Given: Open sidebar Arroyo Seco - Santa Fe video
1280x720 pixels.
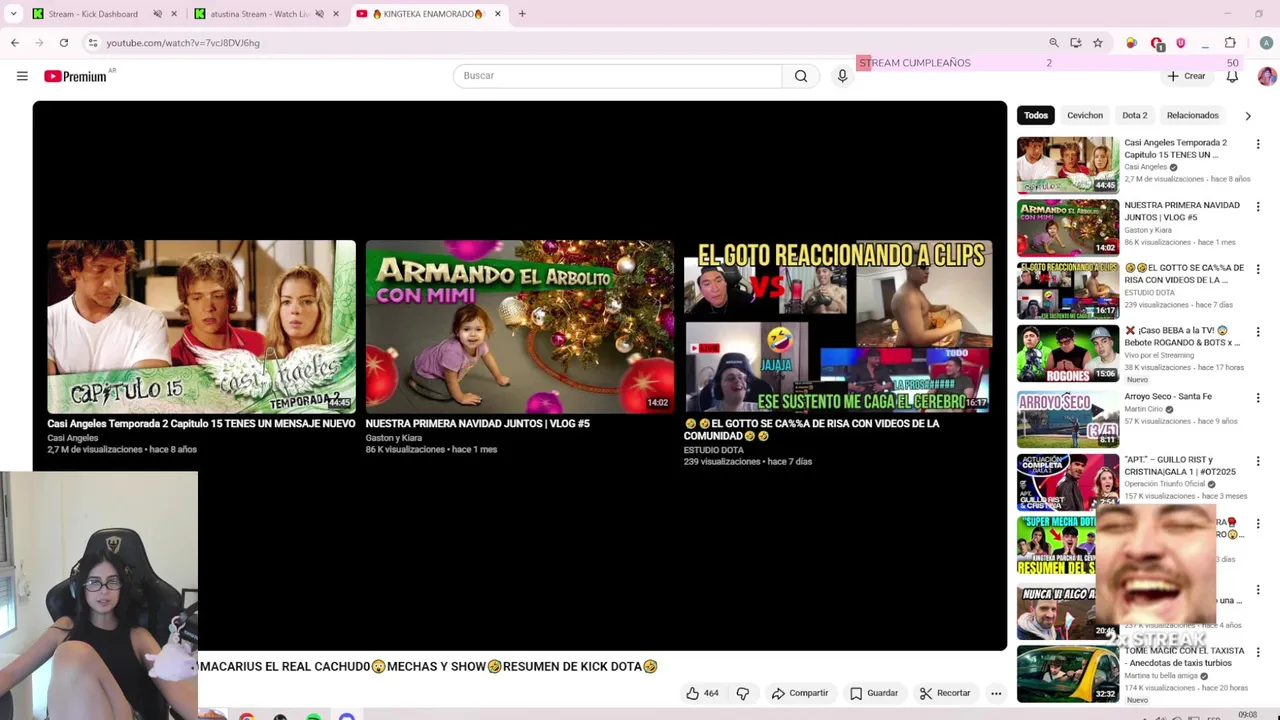Looking at the screenshot, I should 1068,419.
